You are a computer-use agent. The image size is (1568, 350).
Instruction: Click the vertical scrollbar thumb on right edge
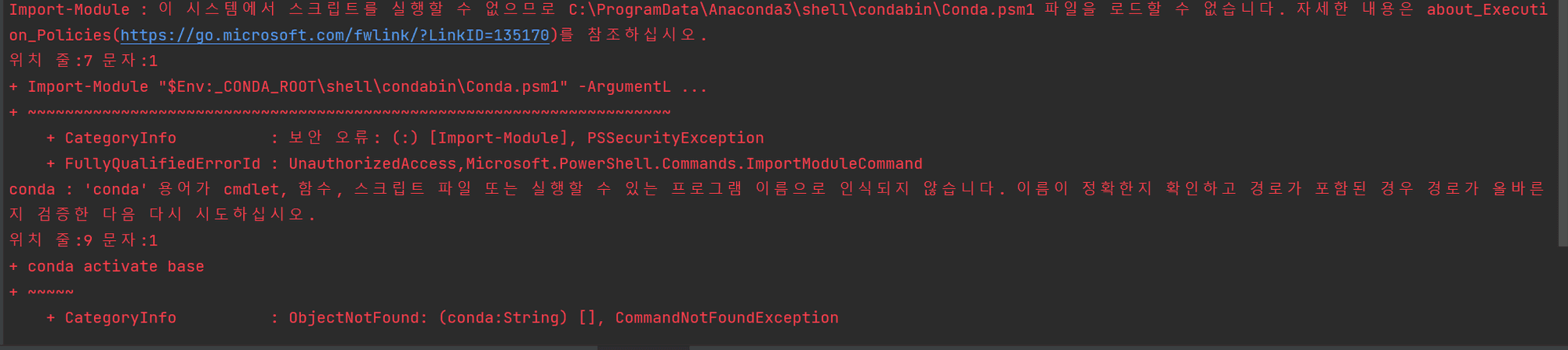[1563, 124]
